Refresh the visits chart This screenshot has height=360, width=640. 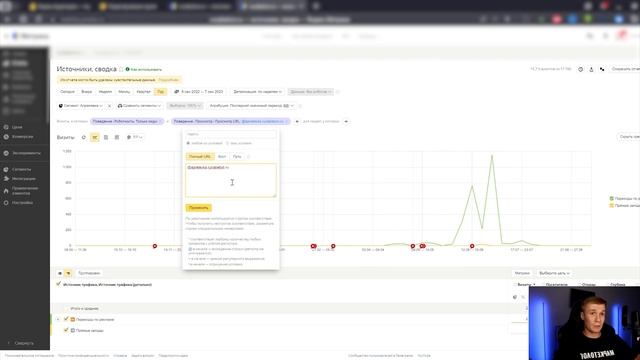(84, 138)
